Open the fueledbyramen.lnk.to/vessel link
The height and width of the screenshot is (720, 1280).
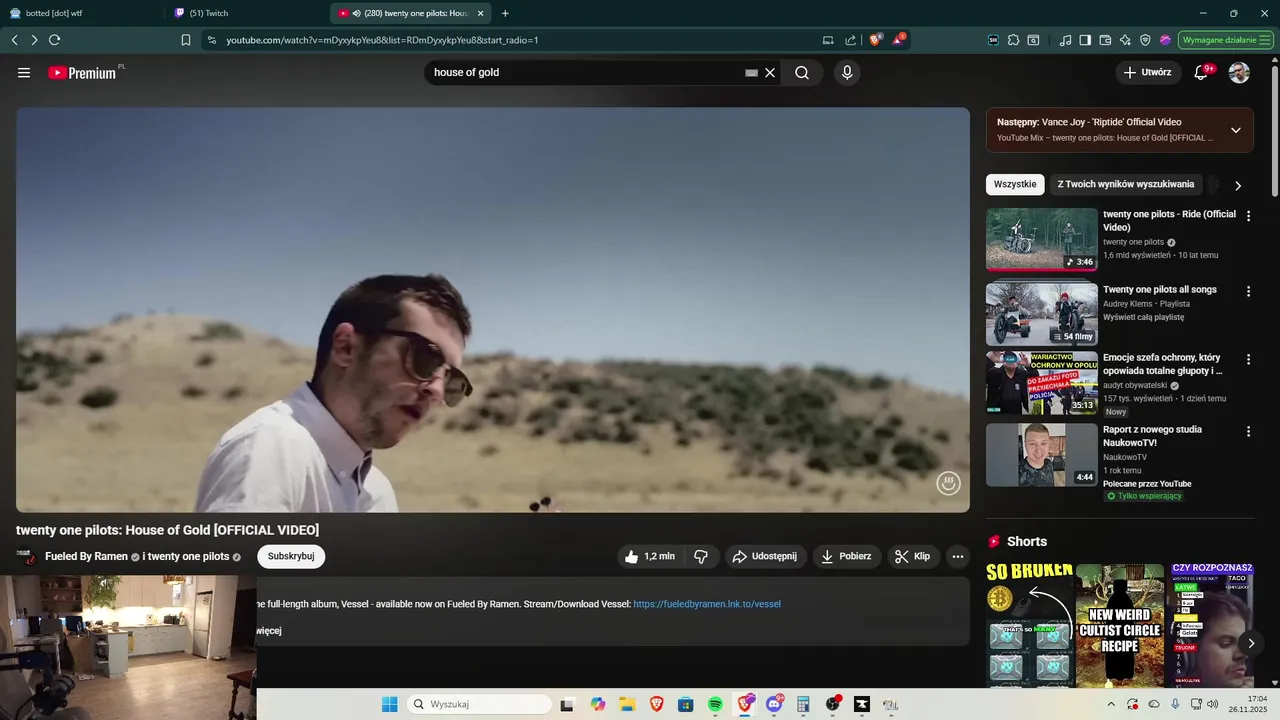click(x=707, y=604)
